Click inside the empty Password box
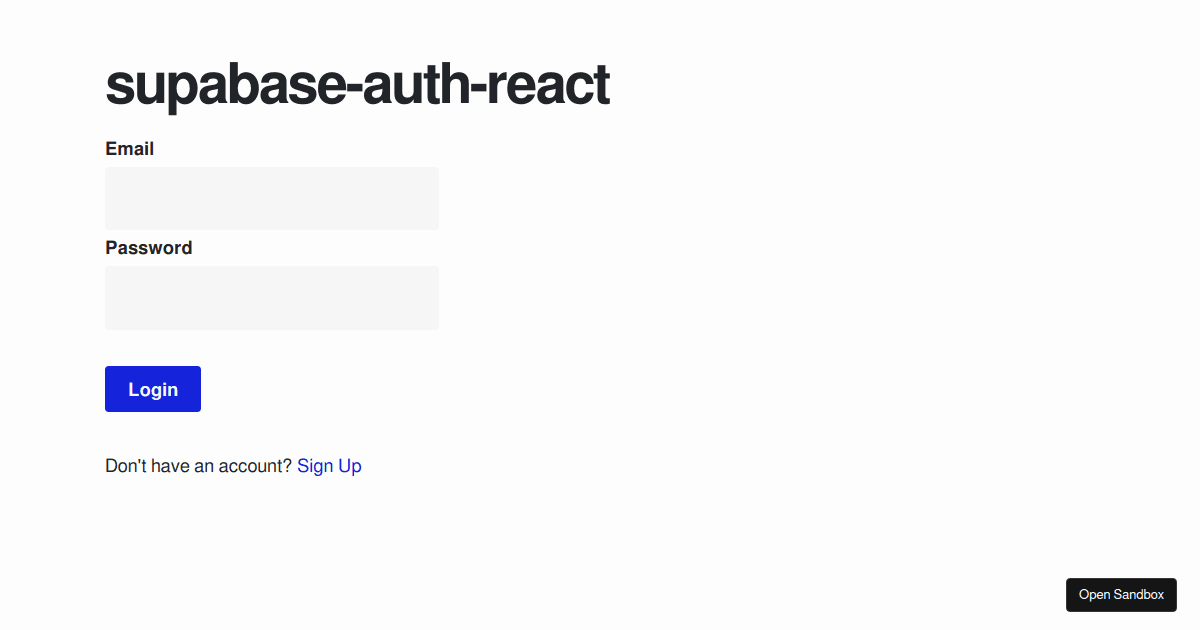 point(271,297)
